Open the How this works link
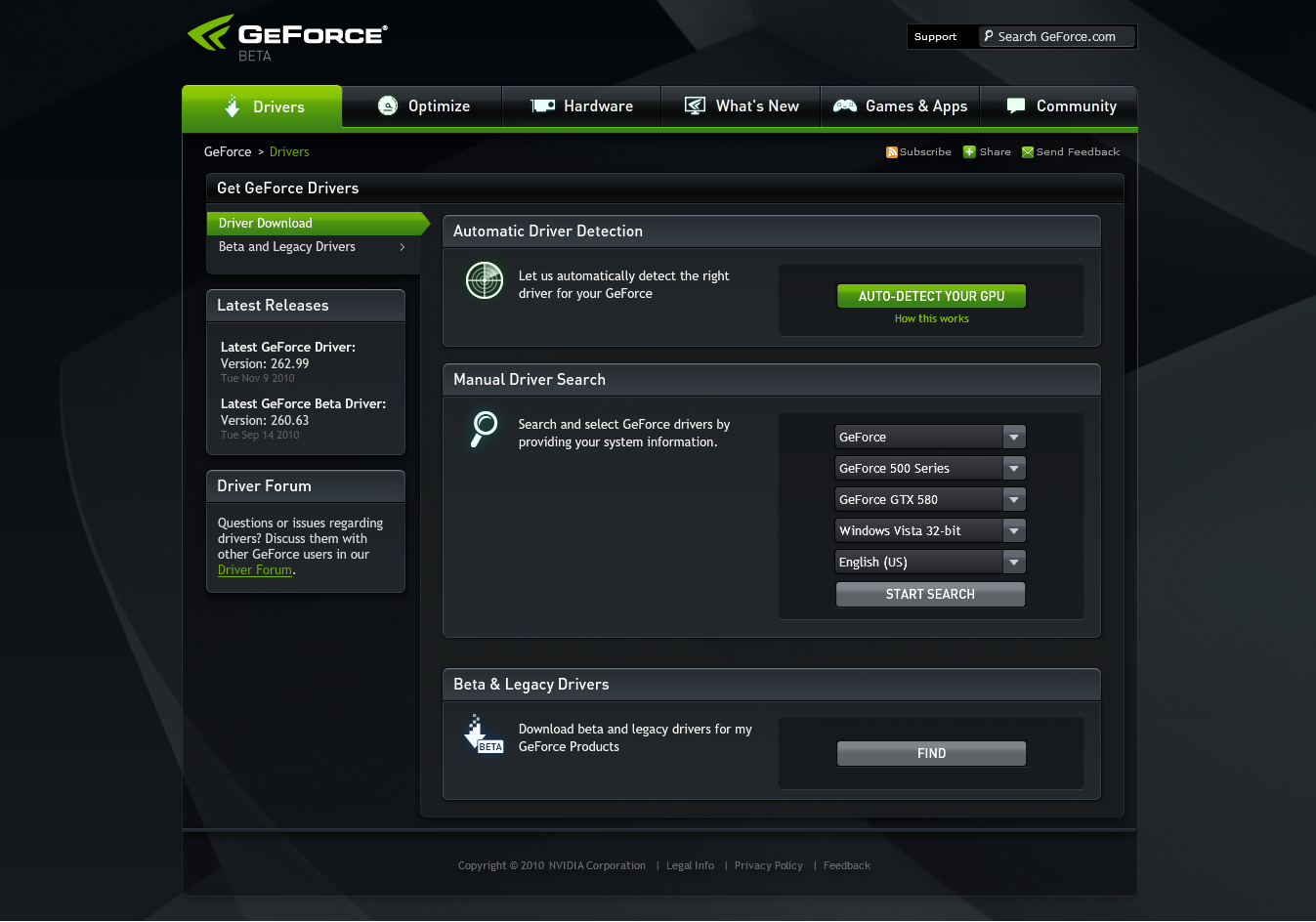Screen dimensions: 1316x922 click(x=932, y=319)
